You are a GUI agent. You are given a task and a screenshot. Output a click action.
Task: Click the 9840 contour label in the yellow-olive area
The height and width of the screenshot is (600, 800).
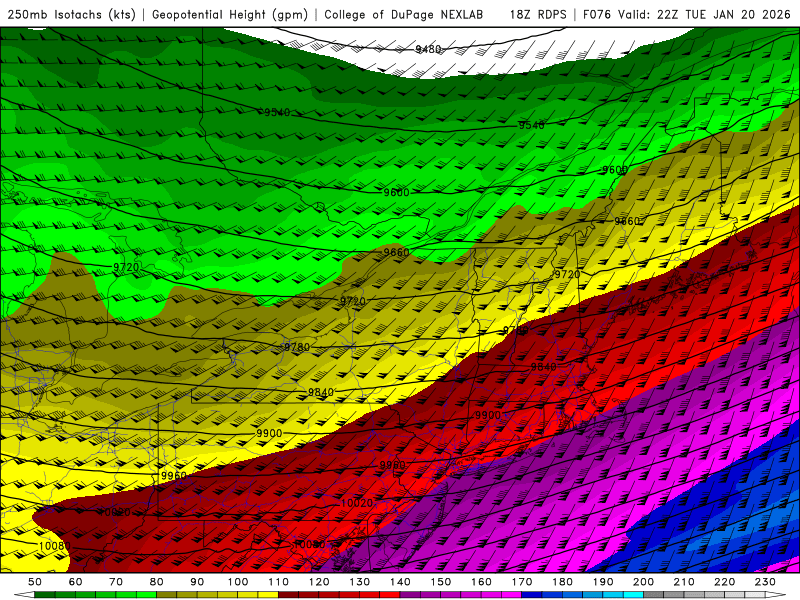[x=321, y=392]
